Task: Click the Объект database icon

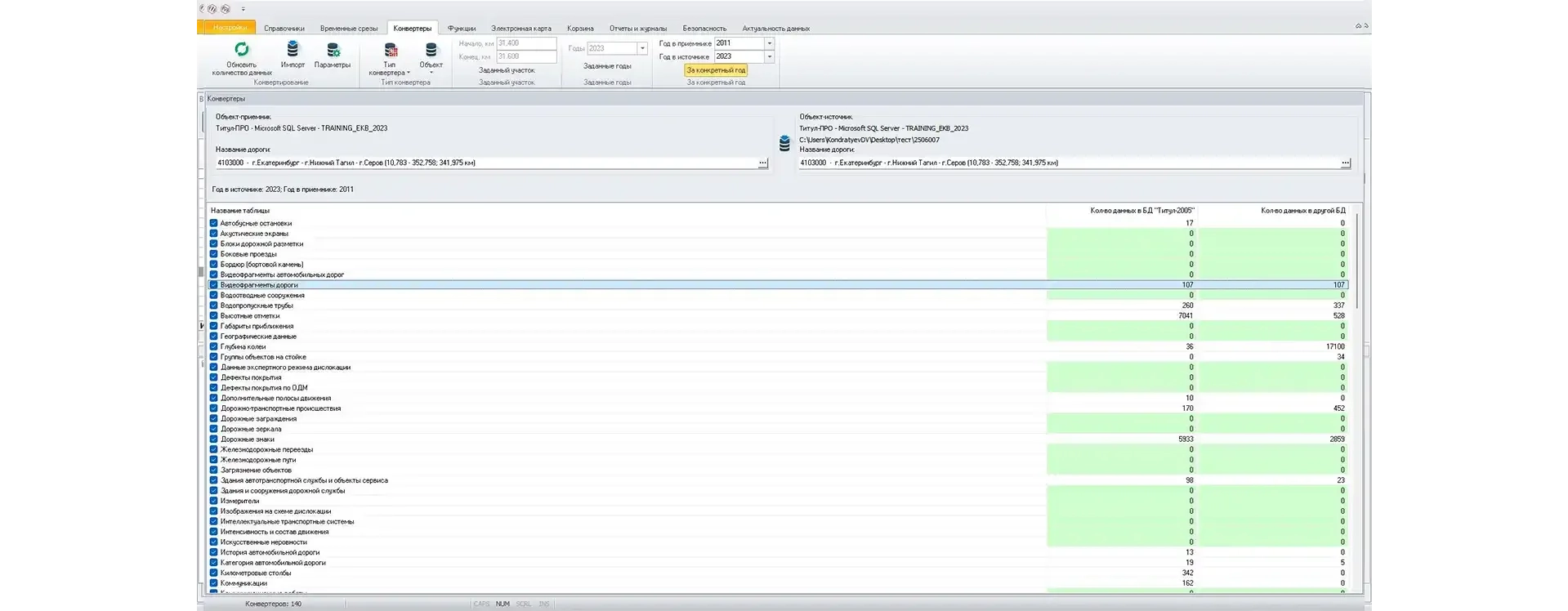Action: click(431, 50)
